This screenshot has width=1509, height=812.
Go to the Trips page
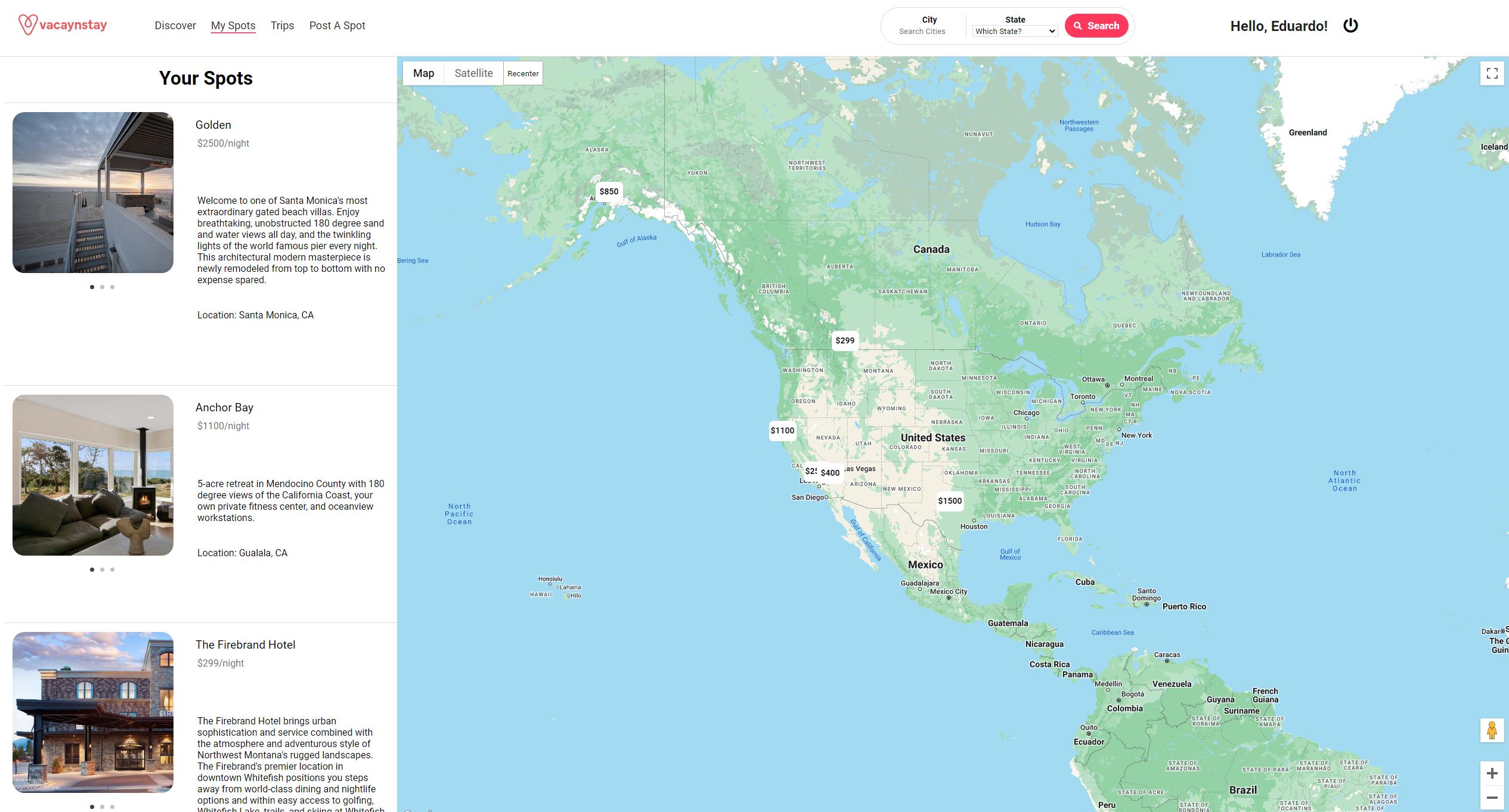(x=282, y=26)
